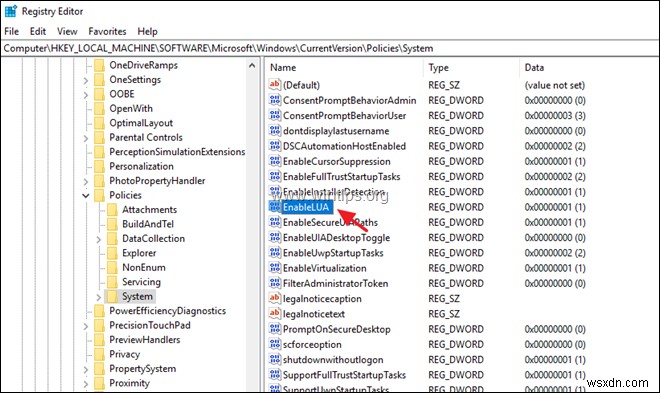
Task: Select EnableCursorSuppression DWORD icon
Action: tap(274, 161)
